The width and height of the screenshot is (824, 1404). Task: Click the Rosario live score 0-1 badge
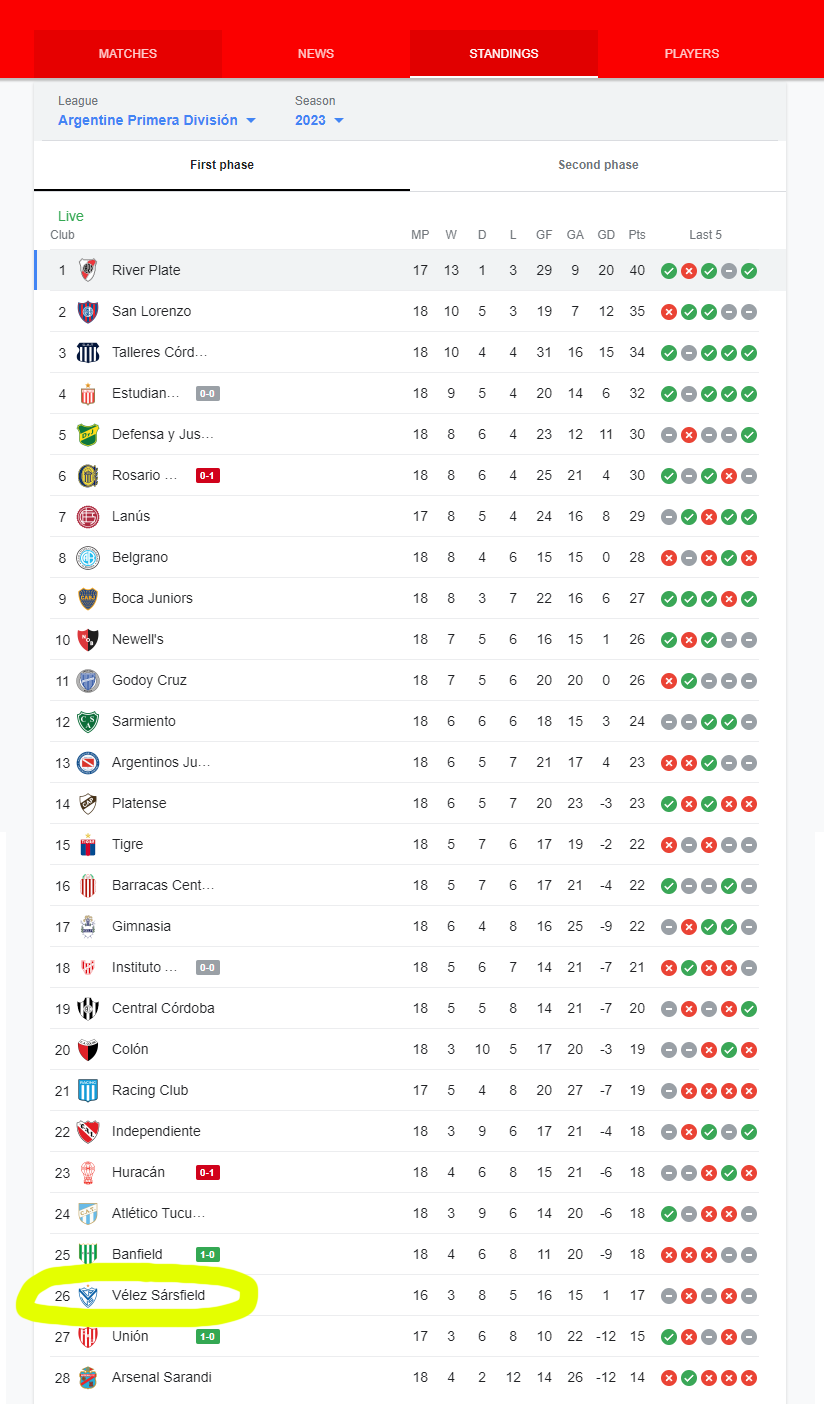[208, 475]
